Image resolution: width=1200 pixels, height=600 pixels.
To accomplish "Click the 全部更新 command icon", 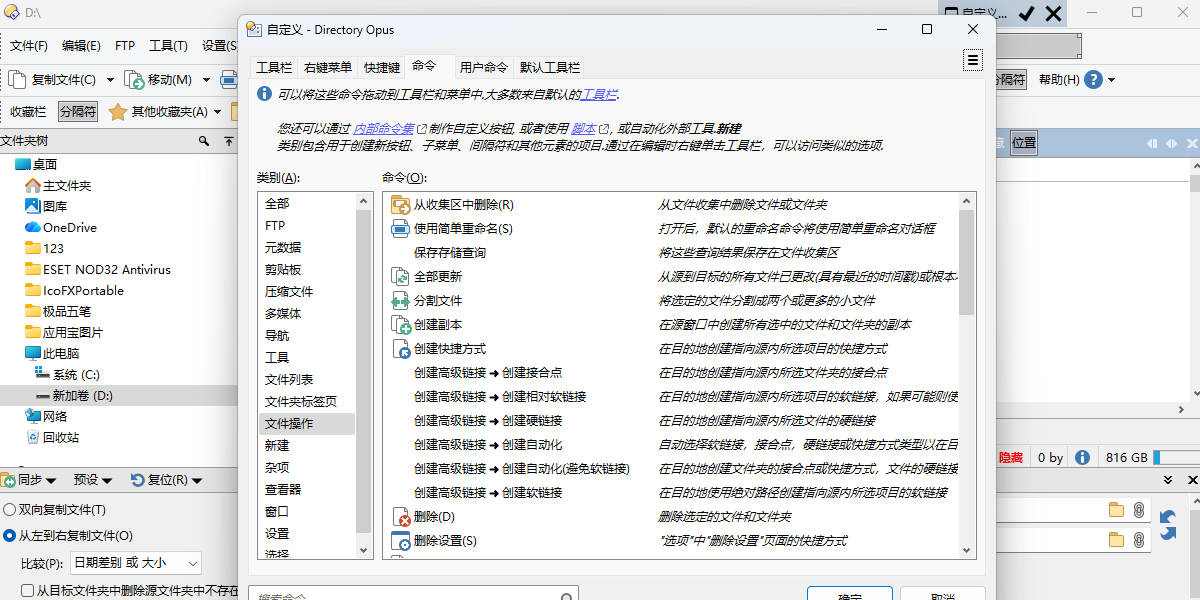I will [x=400, y=277].
